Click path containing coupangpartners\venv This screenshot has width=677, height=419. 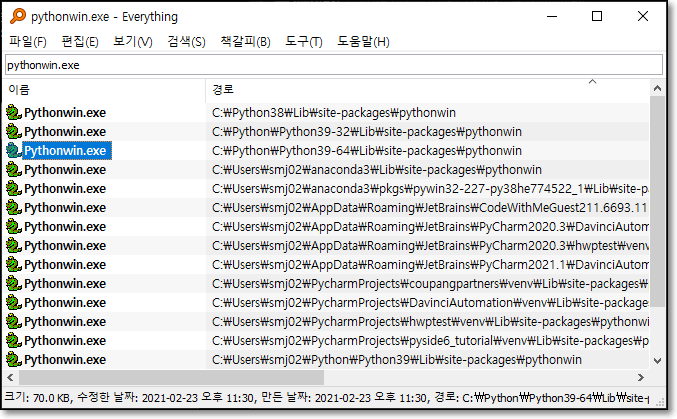coord(430,284)
